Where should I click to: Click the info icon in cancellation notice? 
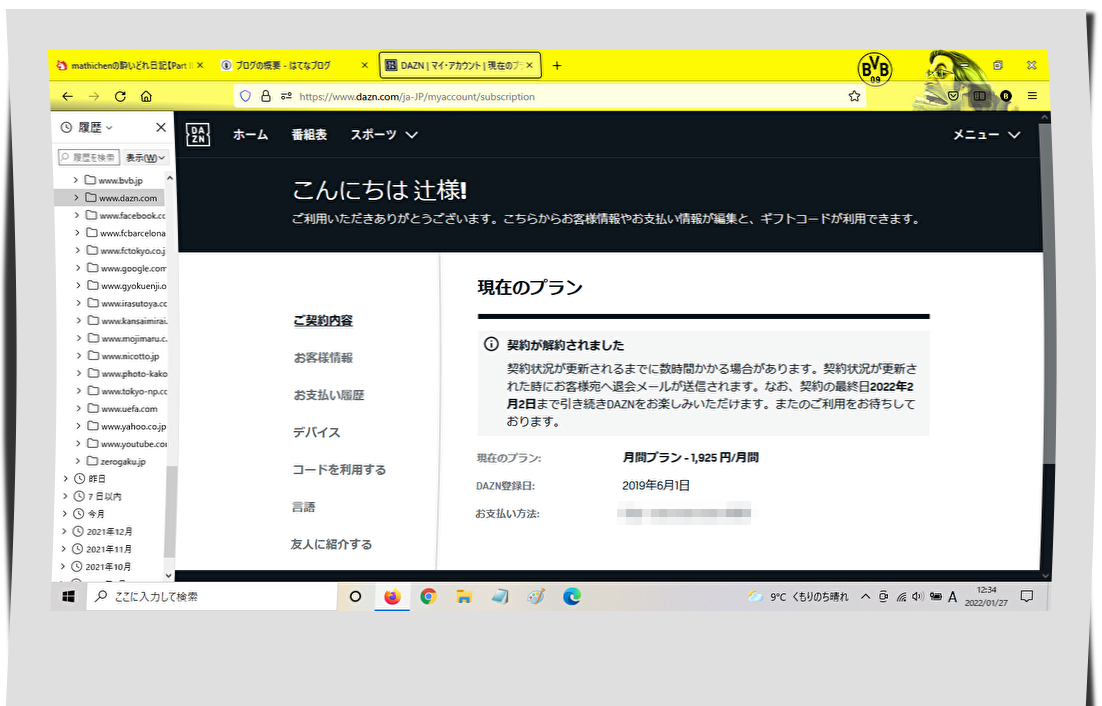(x=491, y=344)
